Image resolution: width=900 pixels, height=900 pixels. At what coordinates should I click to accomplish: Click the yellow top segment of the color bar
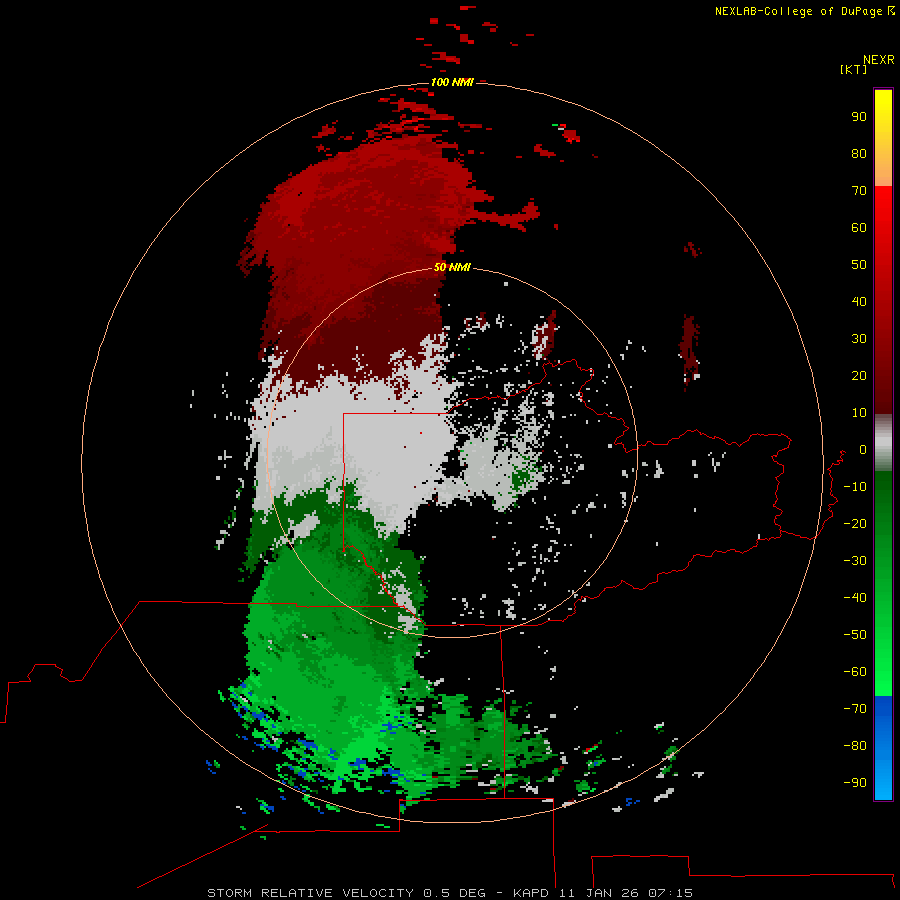click(883, 138)
